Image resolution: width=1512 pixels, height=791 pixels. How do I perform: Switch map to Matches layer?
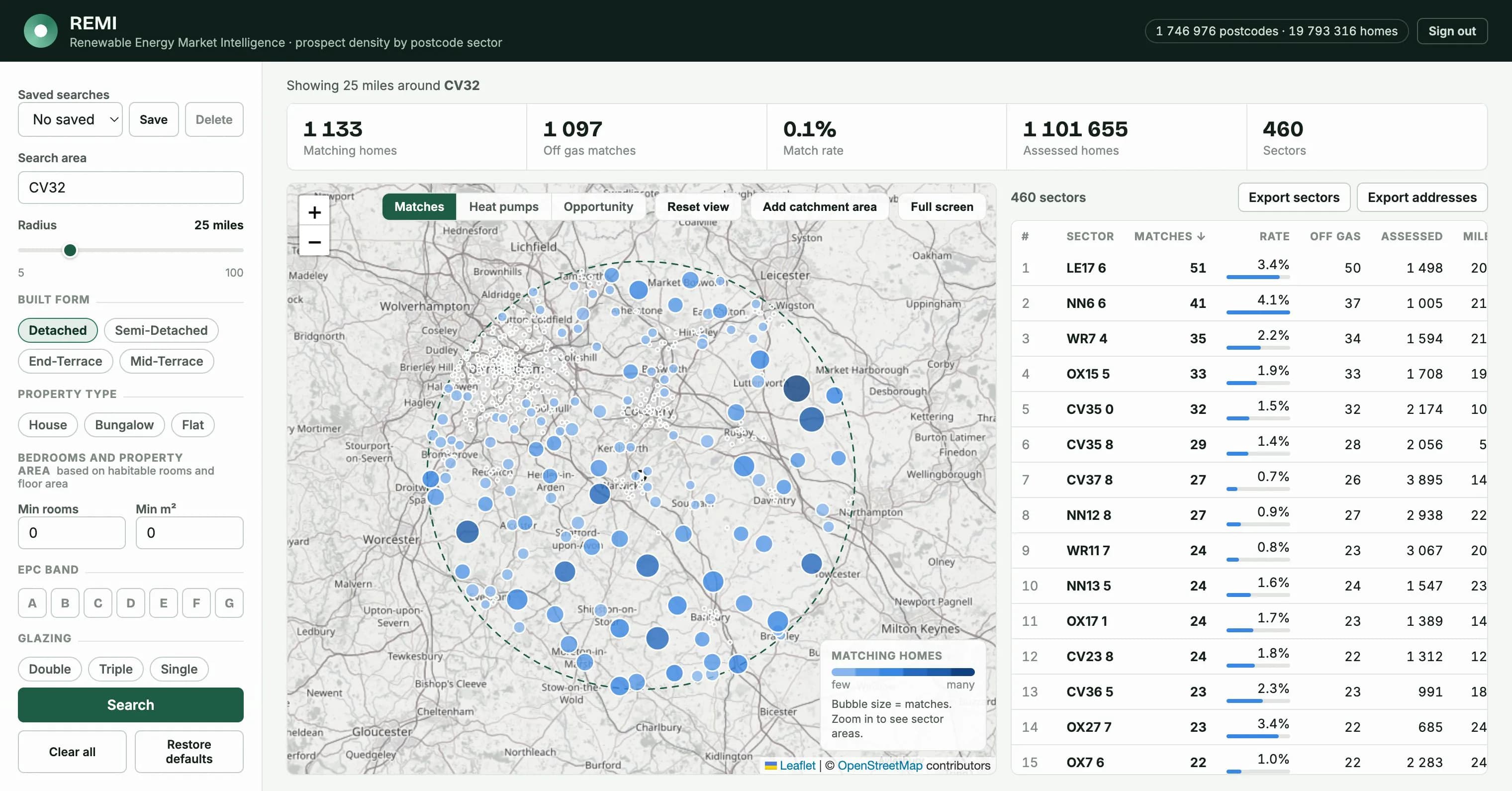pyautogui.click(x=419, y=207)
